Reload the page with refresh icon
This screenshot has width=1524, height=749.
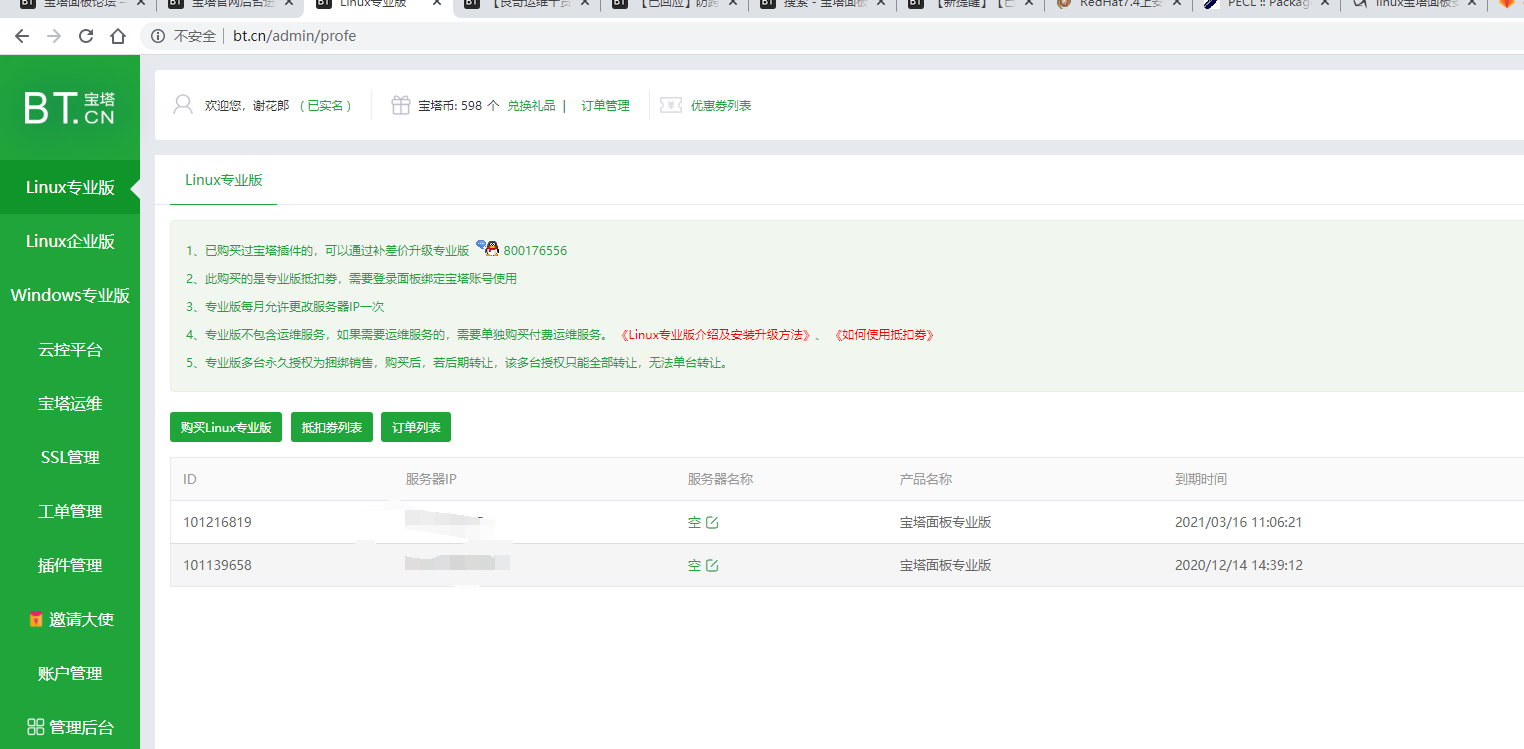pyautogui.click(x=86, y=36)
